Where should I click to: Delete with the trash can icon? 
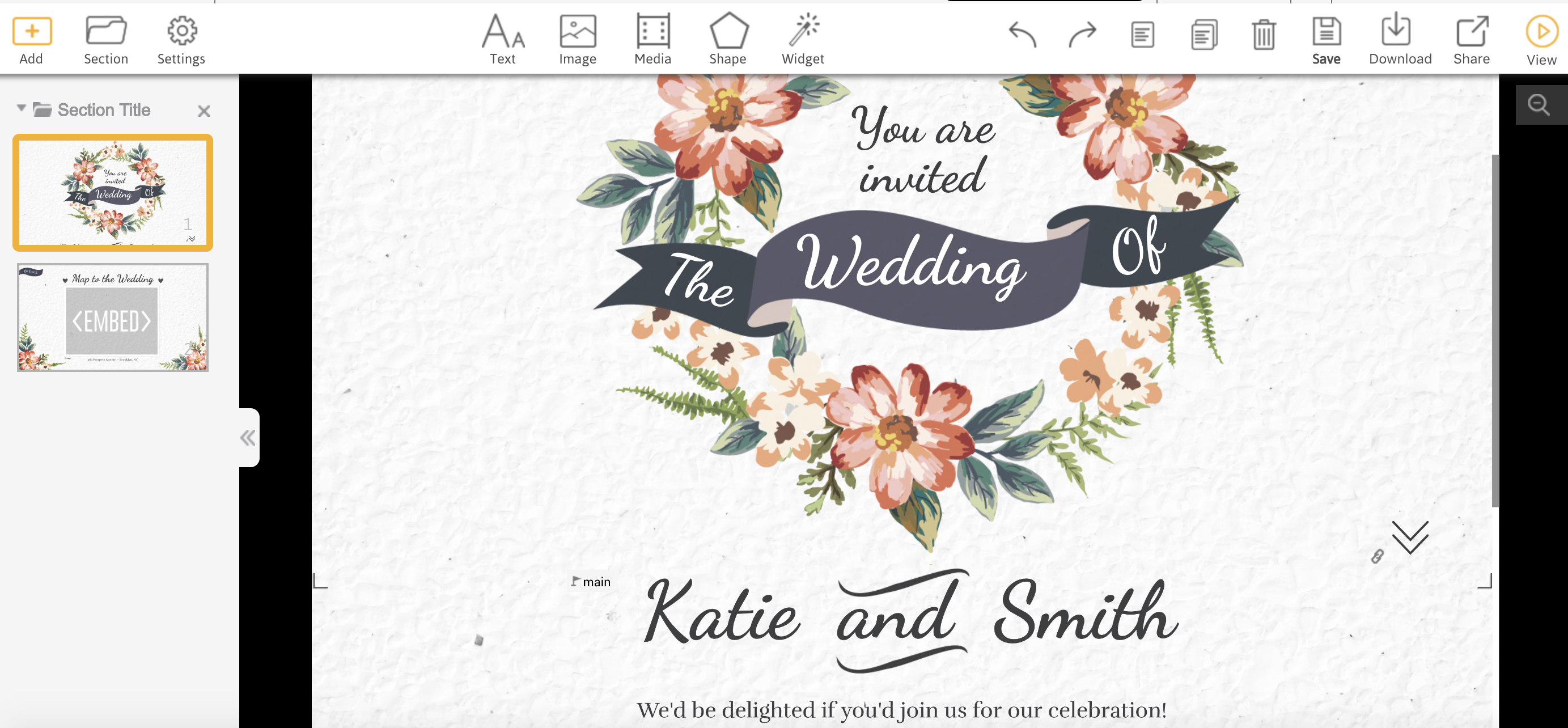coord(1264,34)
